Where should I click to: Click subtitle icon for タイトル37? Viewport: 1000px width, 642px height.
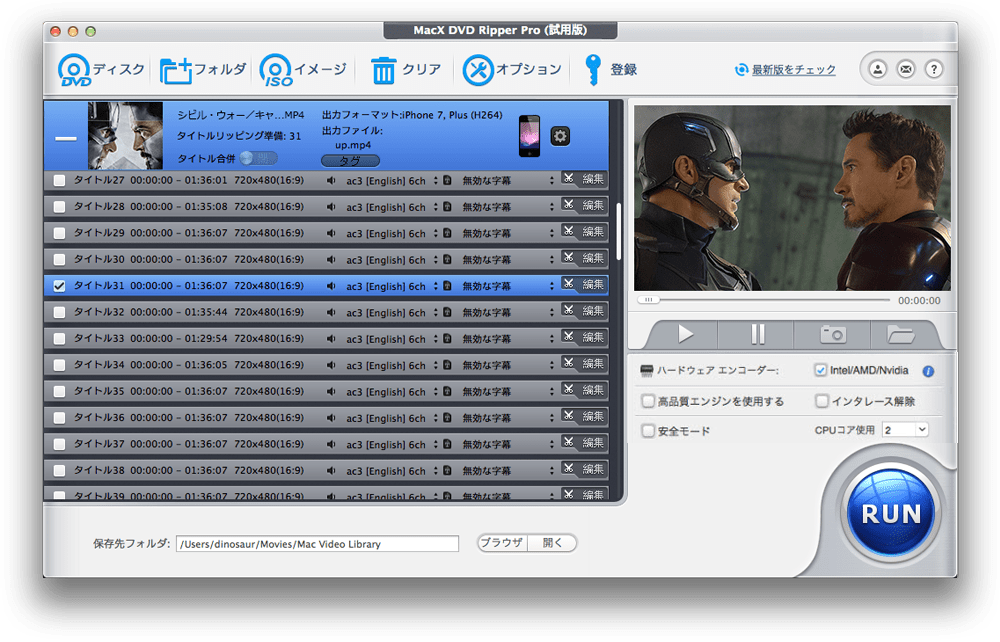[x=447, y=444]
